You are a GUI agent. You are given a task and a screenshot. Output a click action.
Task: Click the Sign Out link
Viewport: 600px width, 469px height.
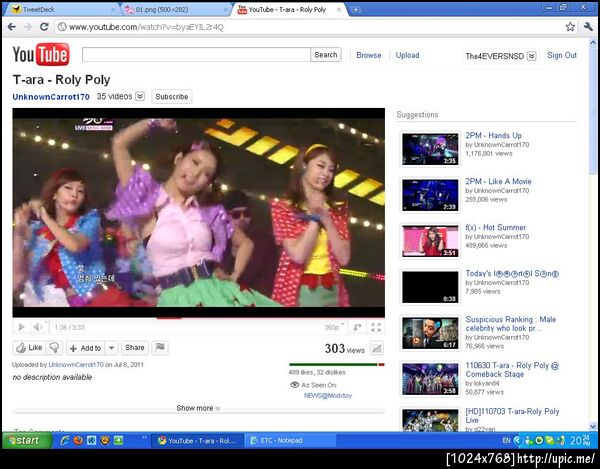coord(562,55)
